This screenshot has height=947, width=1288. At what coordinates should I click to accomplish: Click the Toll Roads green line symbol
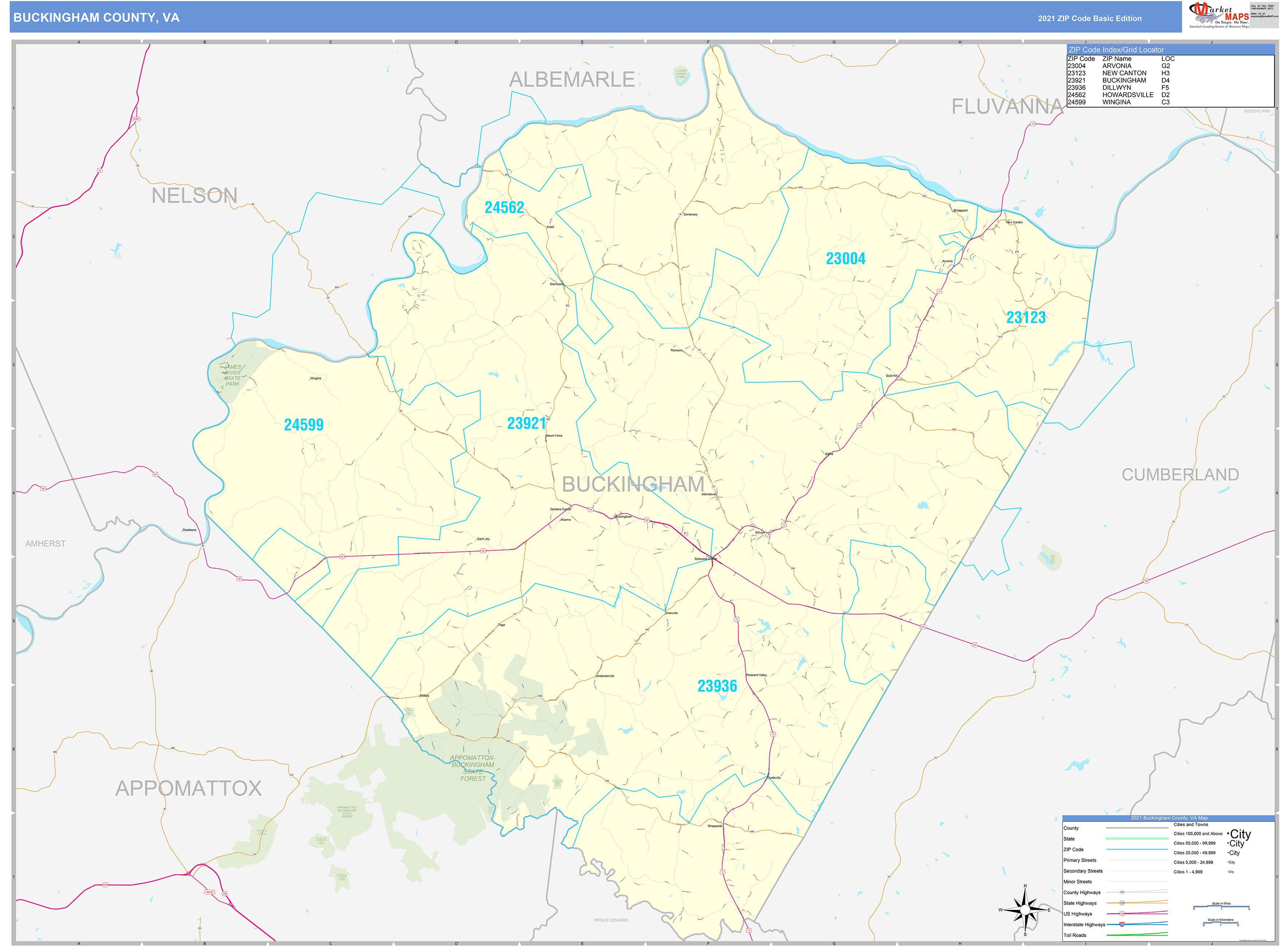(1137, 935)
